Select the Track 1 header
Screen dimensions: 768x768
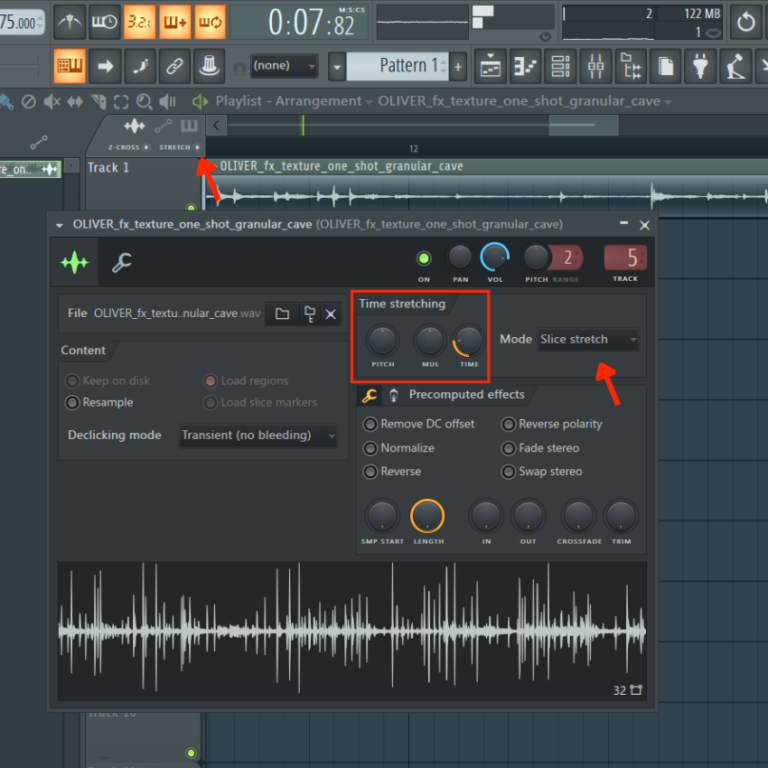[x=142, y=184]
